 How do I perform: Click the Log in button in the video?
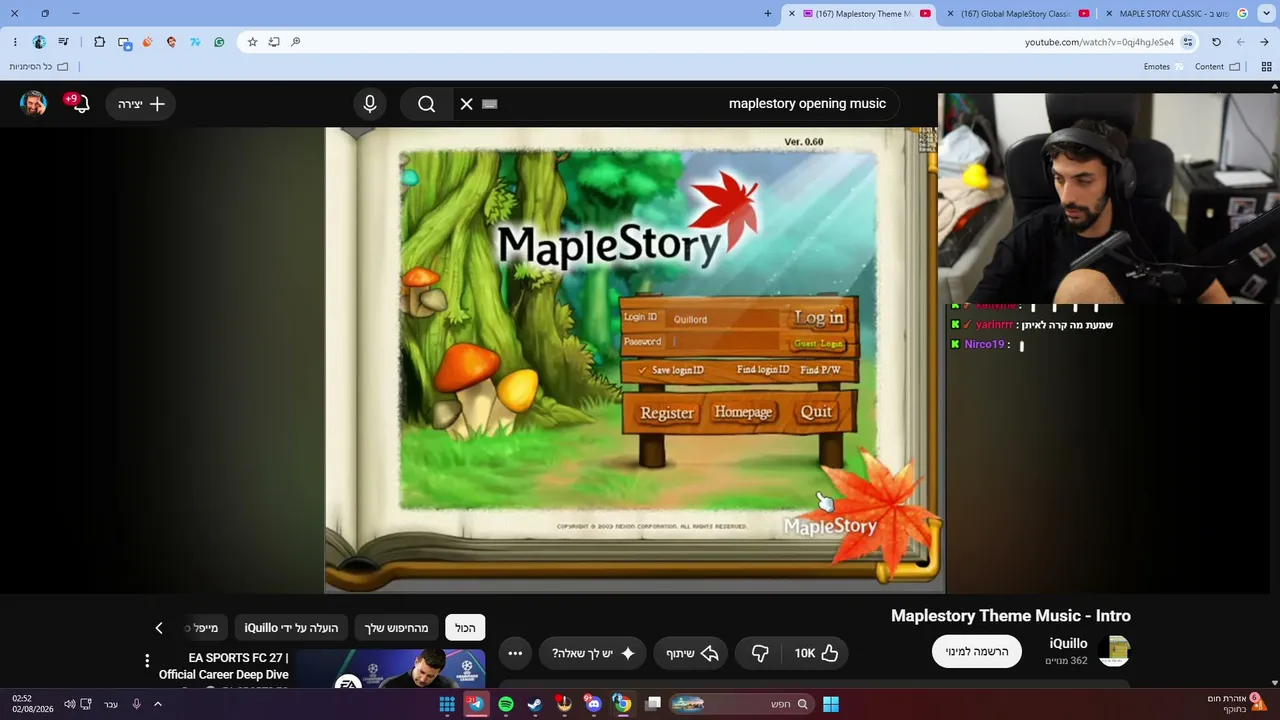[x=819, y=318]
